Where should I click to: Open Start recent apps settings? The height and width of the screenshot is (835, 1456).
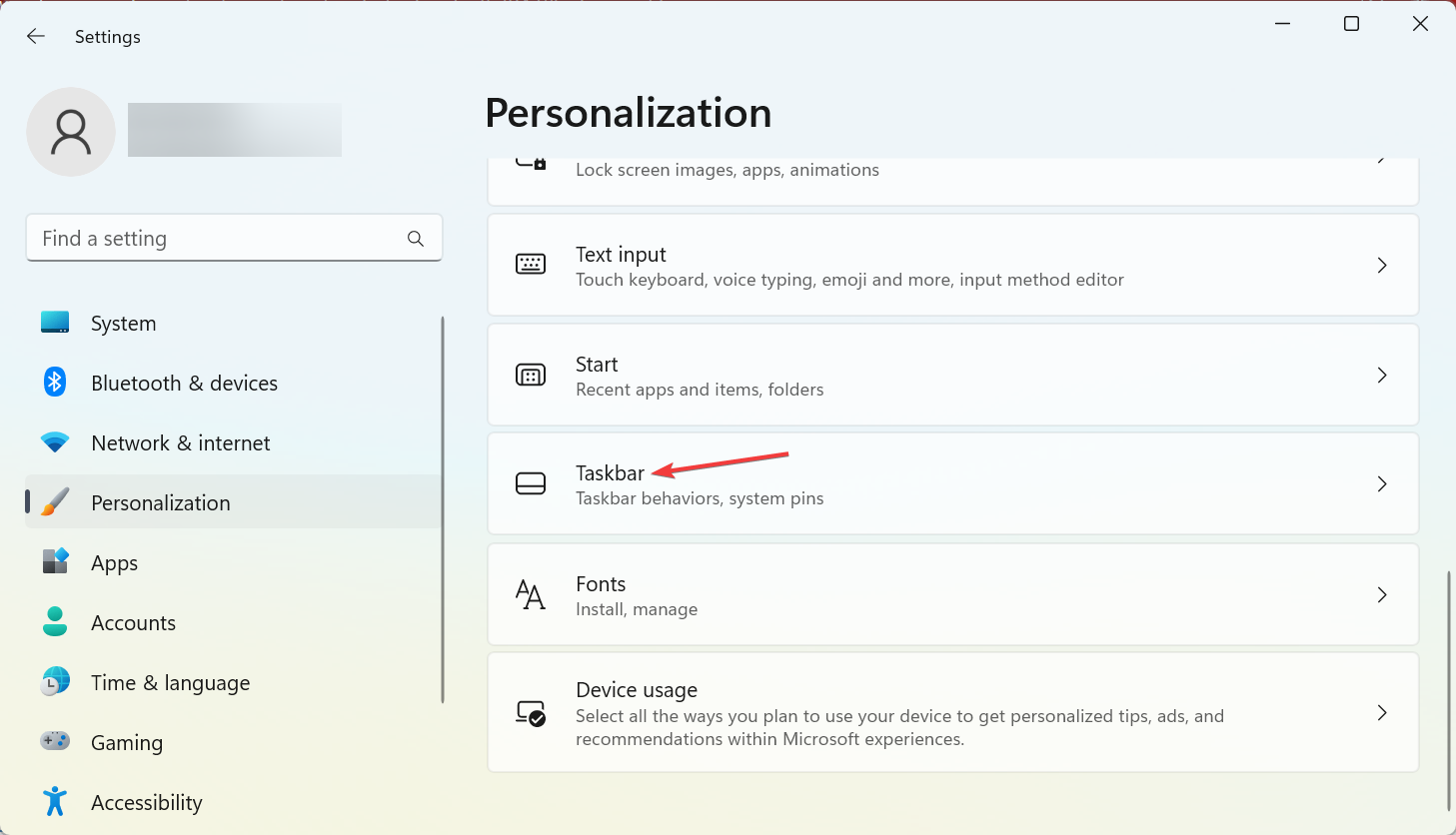coord(953,376)
